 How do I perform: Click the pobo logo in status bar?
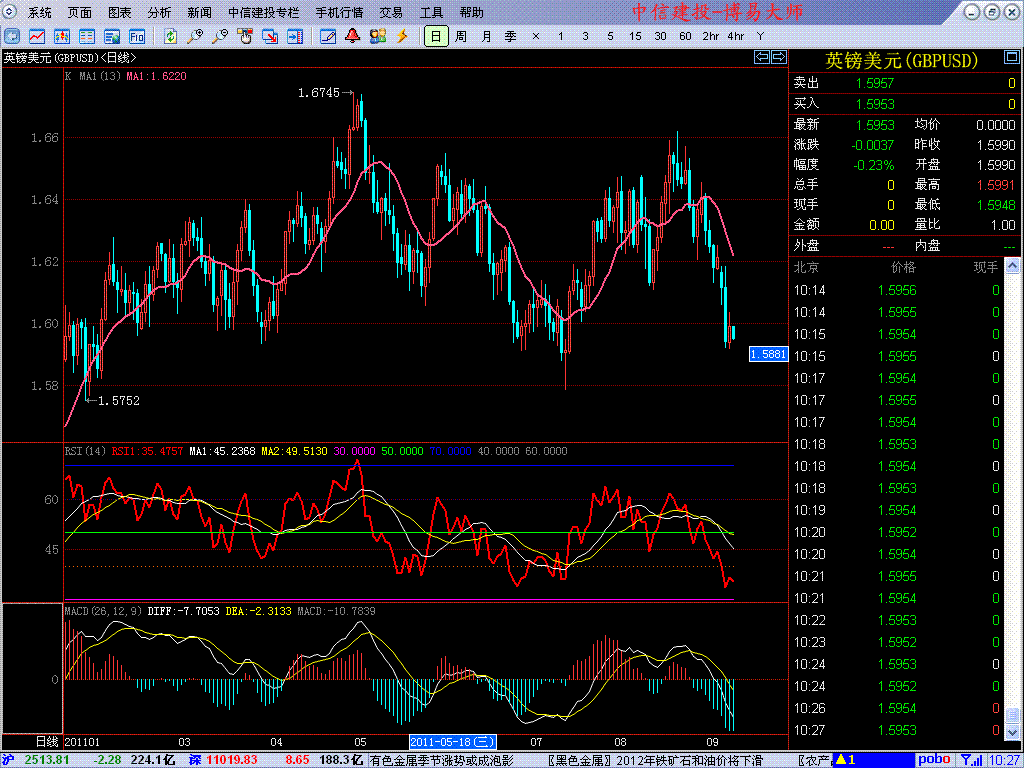coord(934,760)
